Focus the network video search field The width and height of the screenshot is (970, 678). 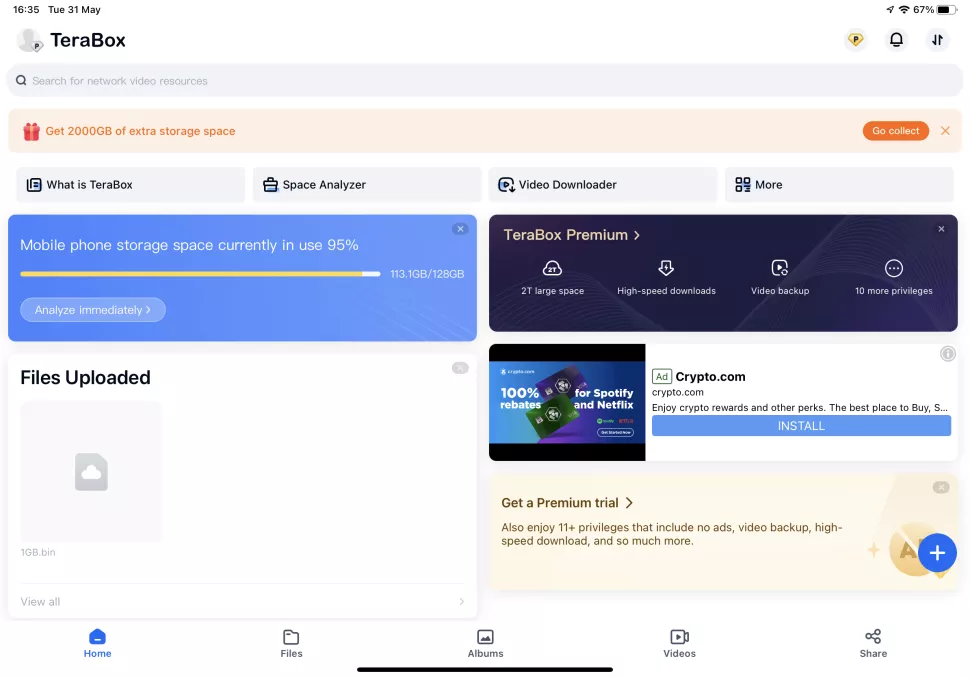click(x=484, y=80)
